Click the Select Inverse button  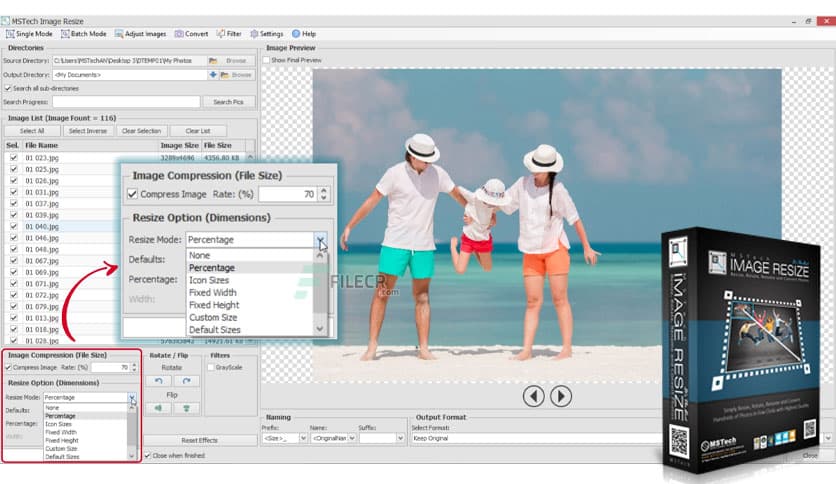click(x=87, y=131)
